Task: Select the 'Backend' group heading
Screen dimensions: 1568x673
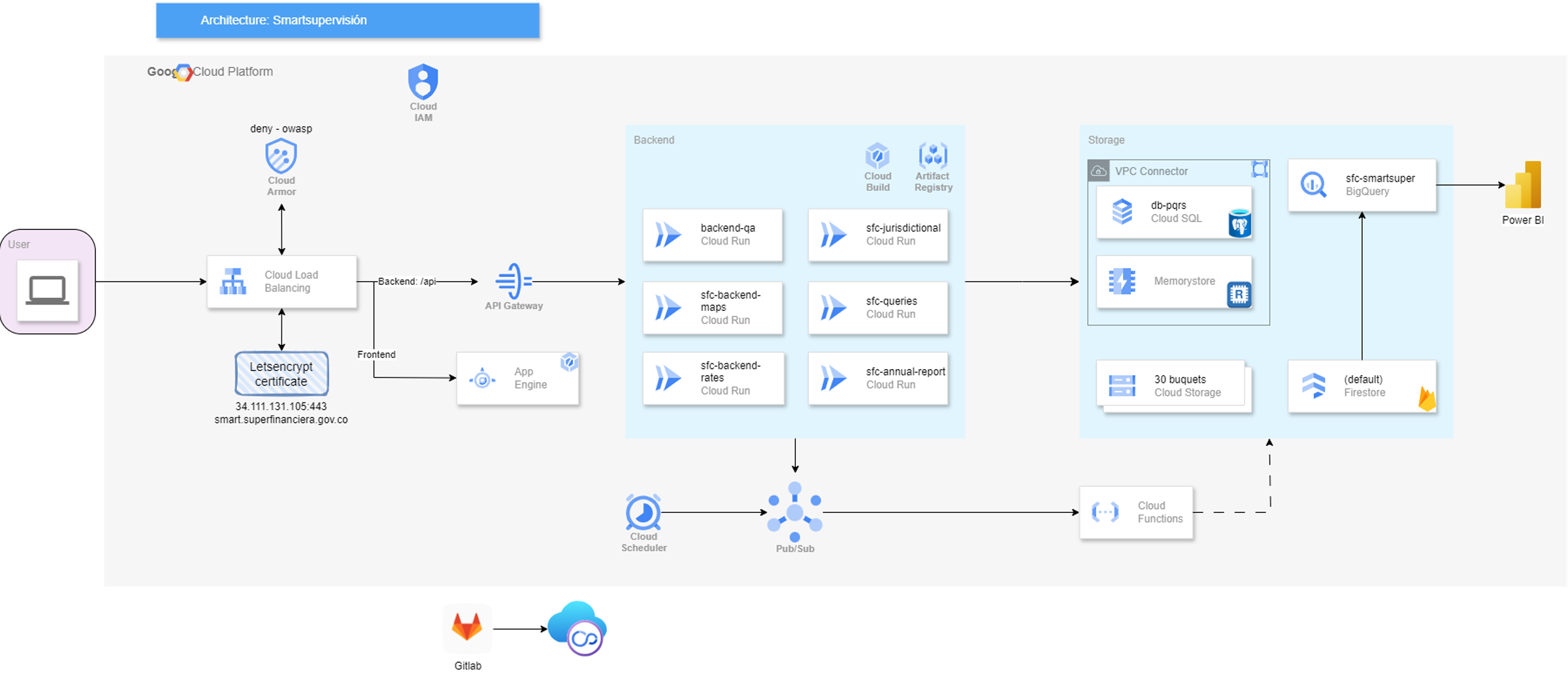Action: click(x=654, y=140)
